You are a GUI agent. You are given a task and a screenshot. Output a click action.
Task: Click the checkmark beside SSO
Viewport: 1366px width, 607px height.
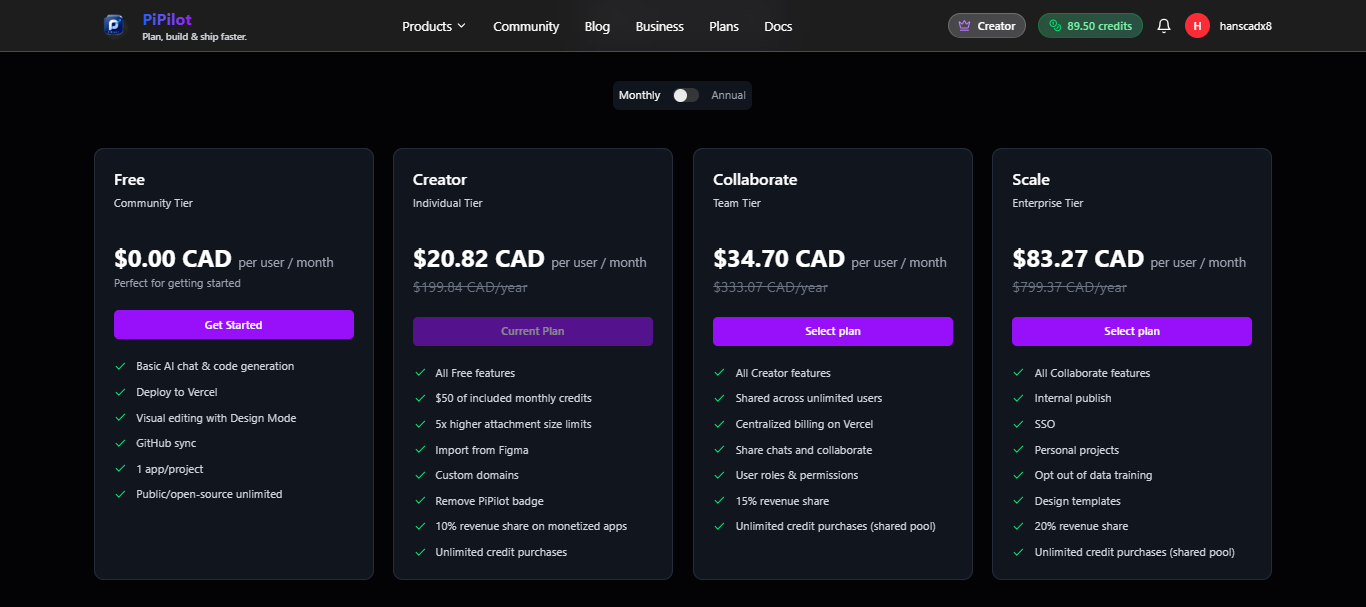click(x=1019, y=424)
